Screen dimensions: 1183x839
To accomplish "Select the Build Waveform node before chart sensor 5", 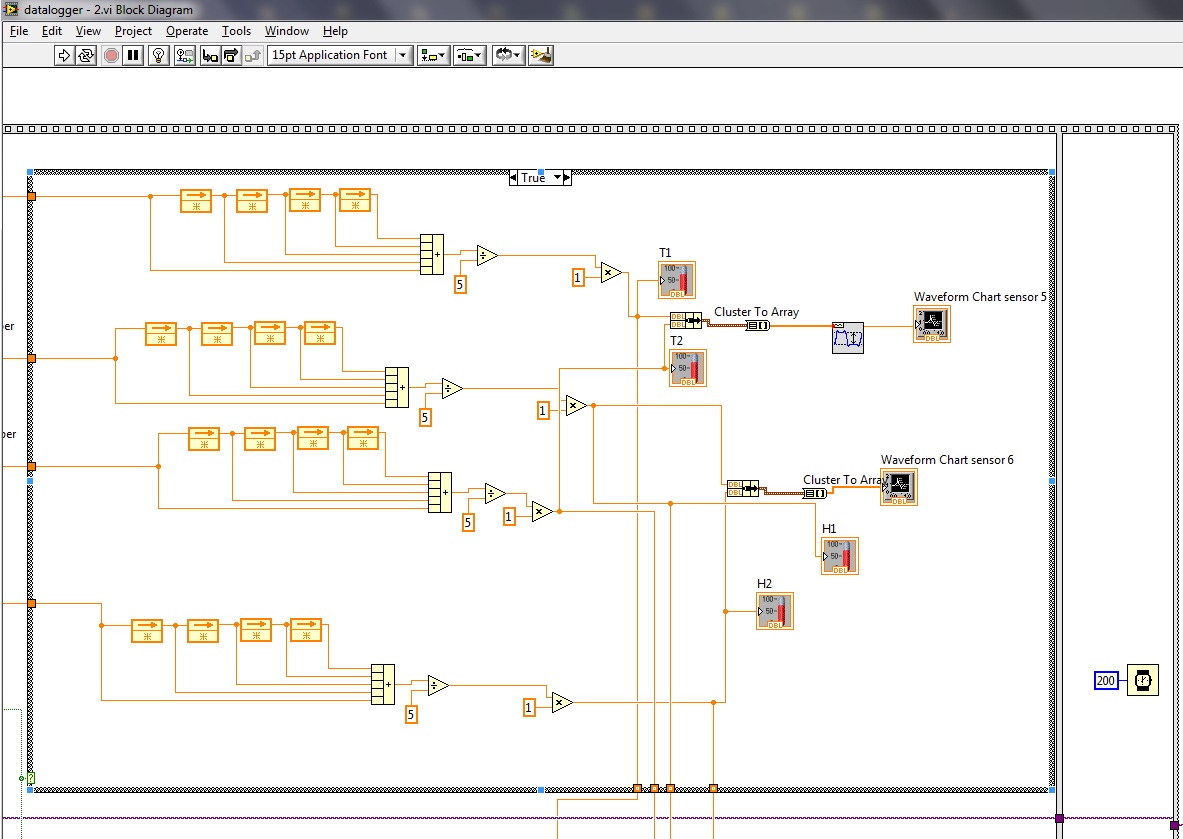I will click(848, 337).
